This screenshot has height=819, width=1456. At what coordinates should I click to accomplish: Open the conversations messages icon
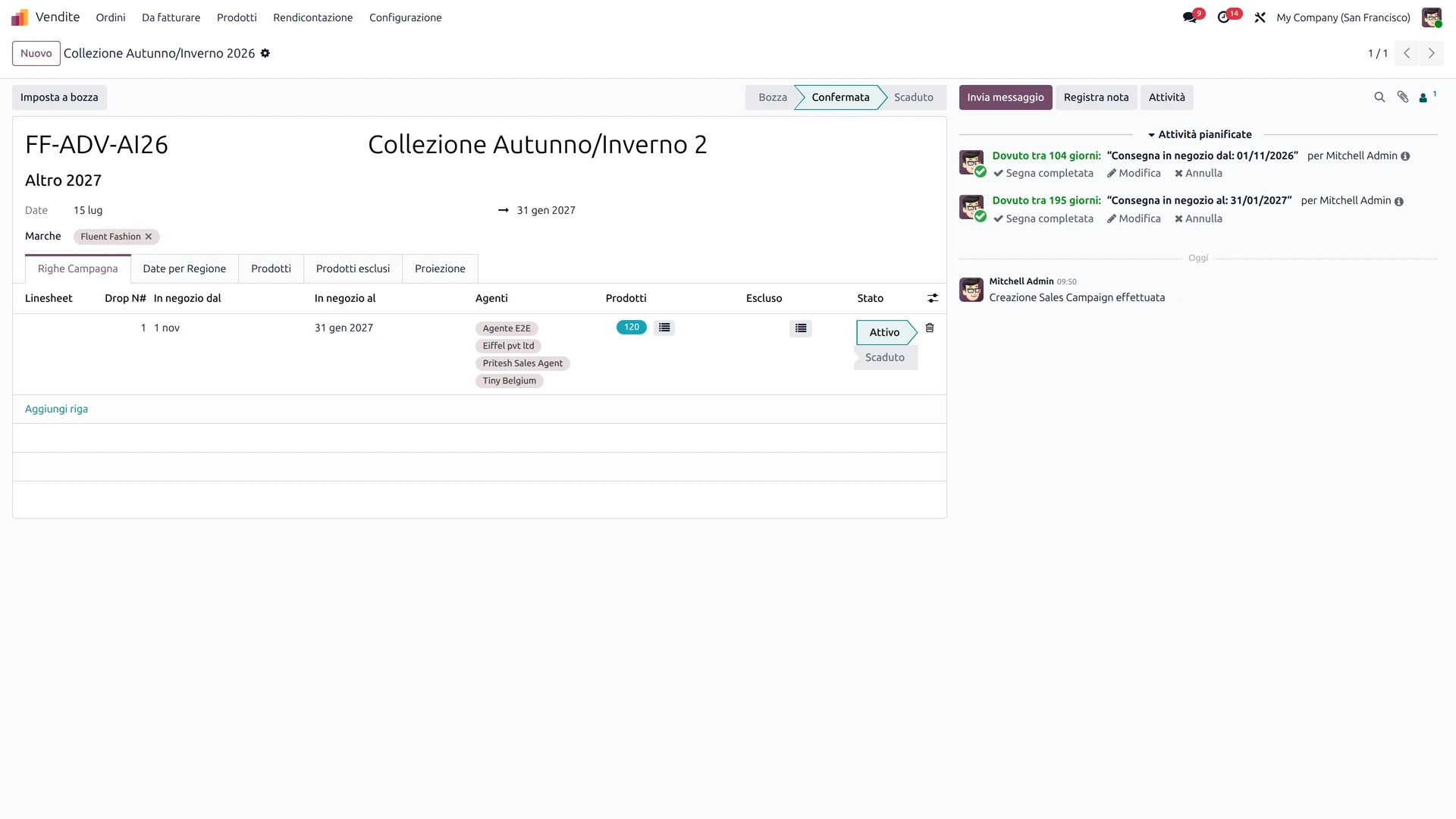[x=1189, y=17]
